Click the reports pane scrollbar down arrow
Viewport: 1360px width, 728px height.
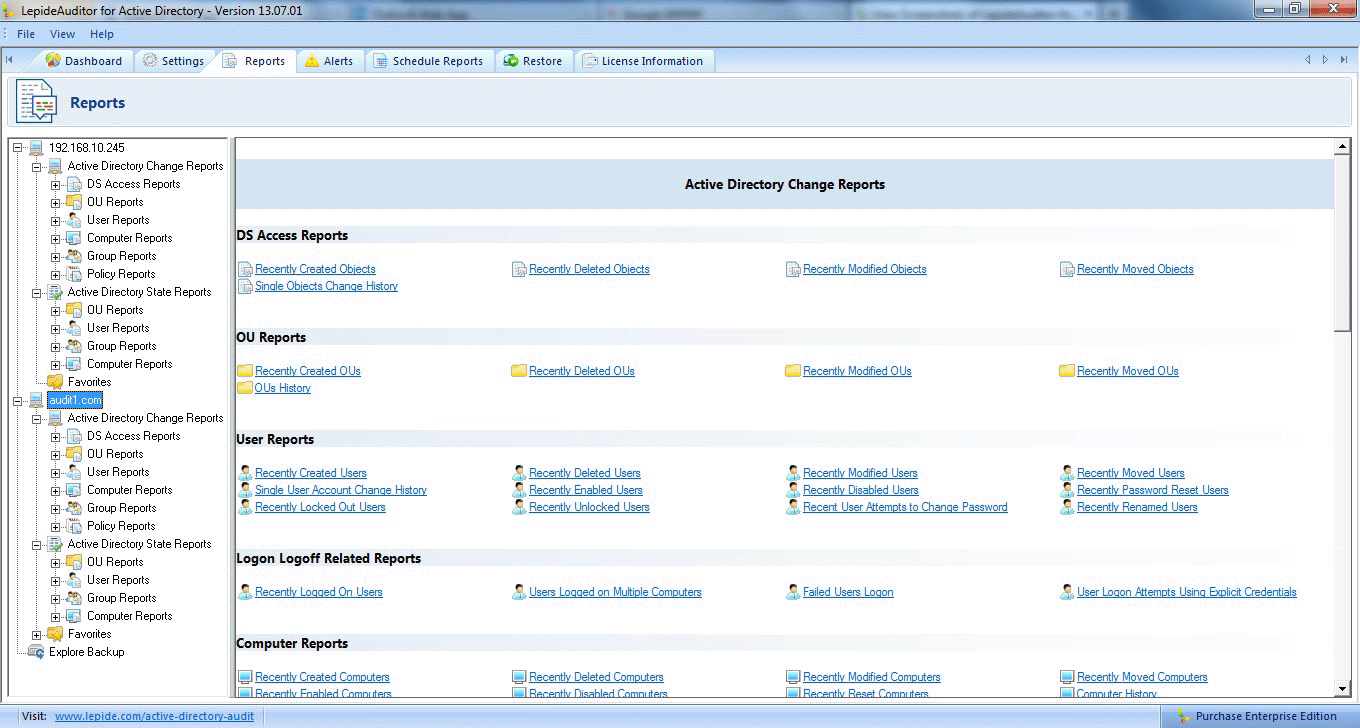click(x=1342, y=689)
